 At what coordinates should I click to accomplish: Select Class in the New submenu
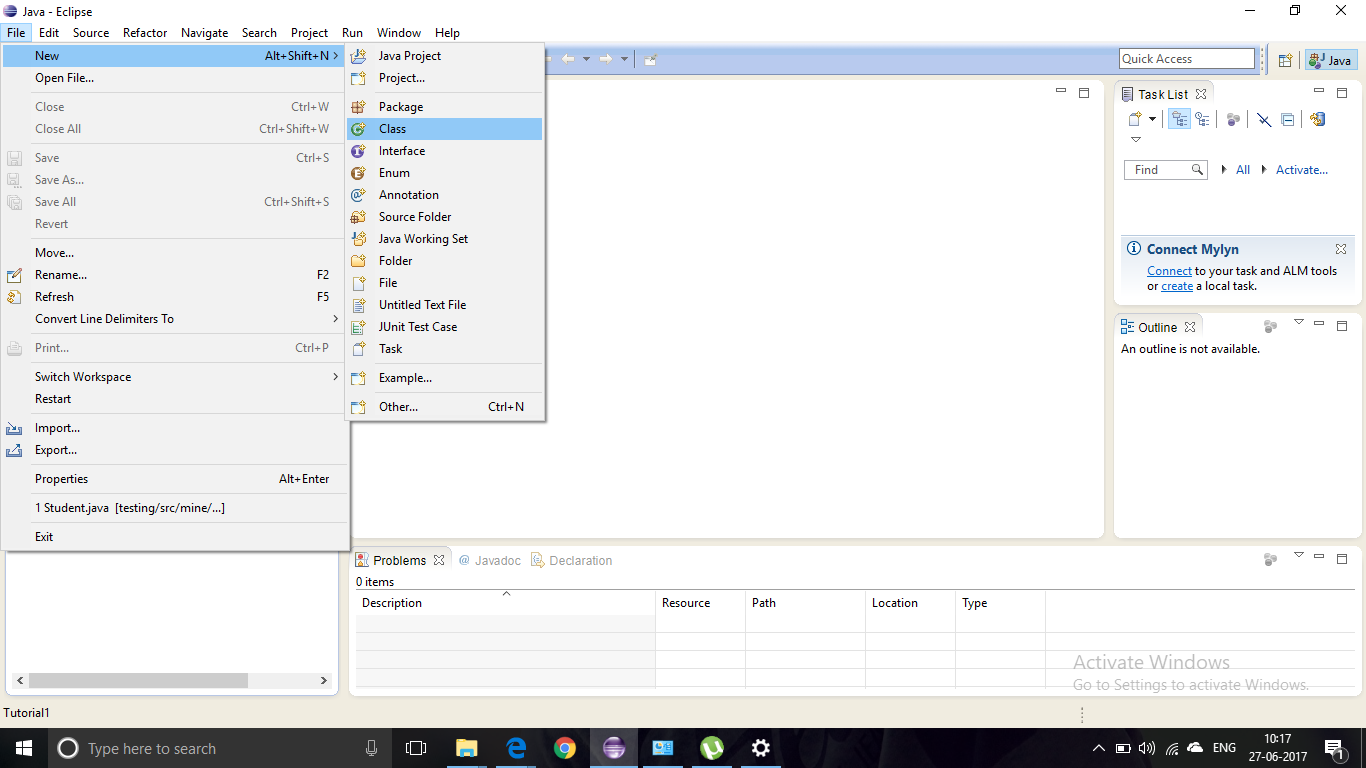pos(444,129)
